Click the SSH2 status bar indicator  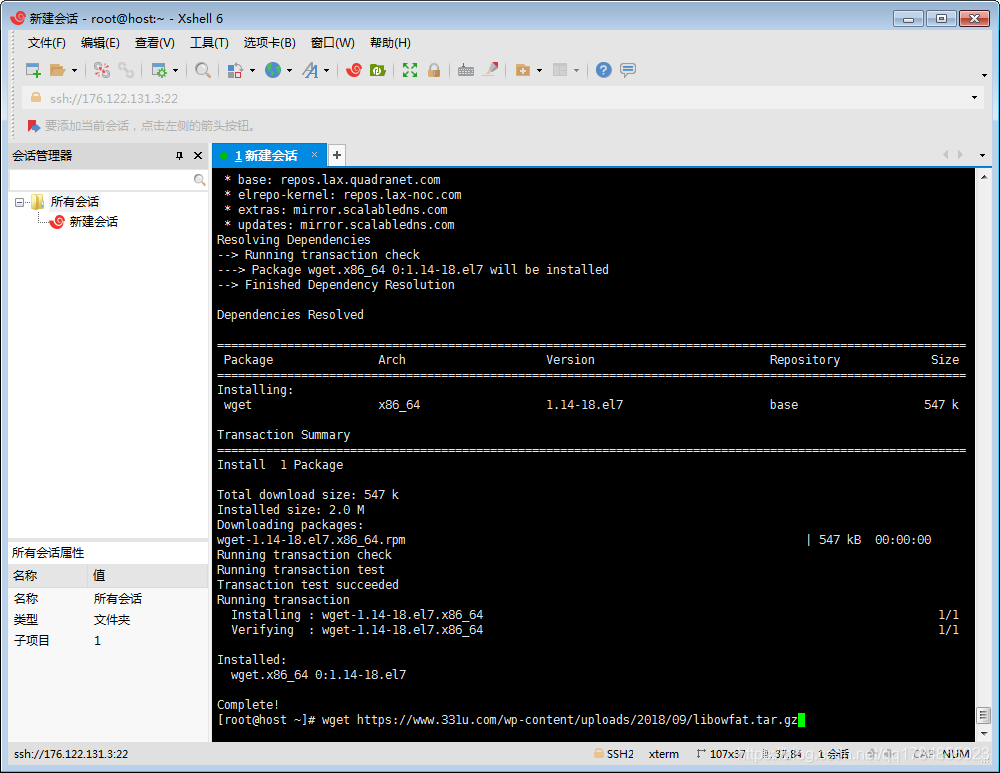pyautogui.click(x=614, y=754)
